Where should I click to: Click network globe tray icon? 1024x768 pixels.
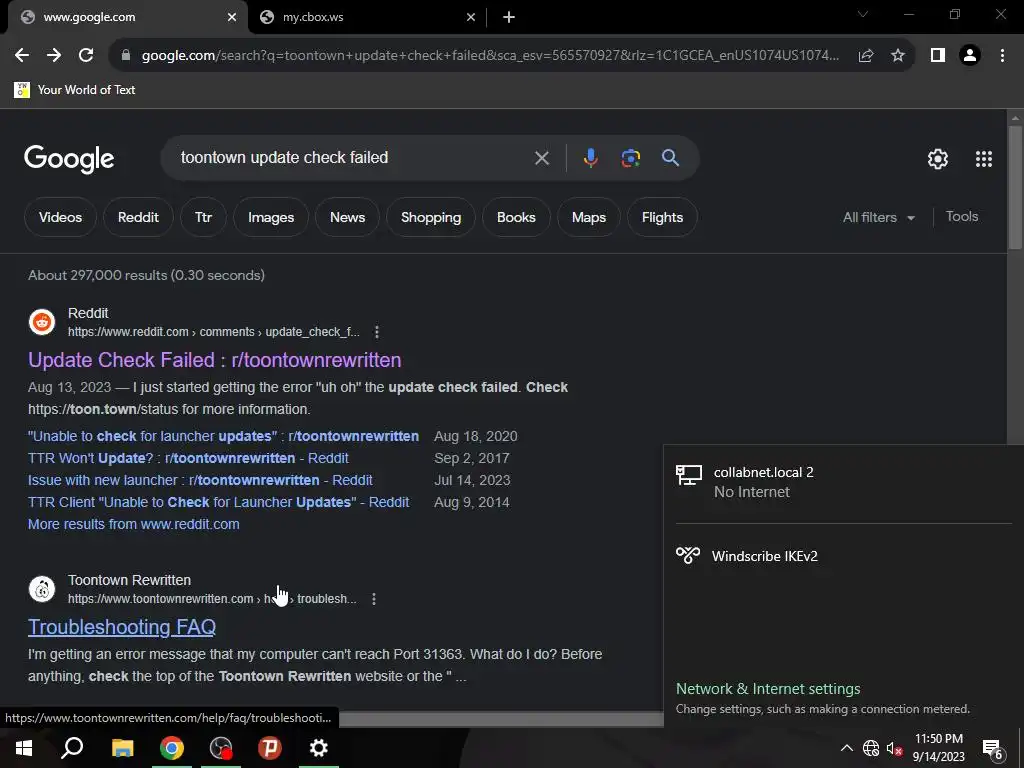(x=871, y=748)
